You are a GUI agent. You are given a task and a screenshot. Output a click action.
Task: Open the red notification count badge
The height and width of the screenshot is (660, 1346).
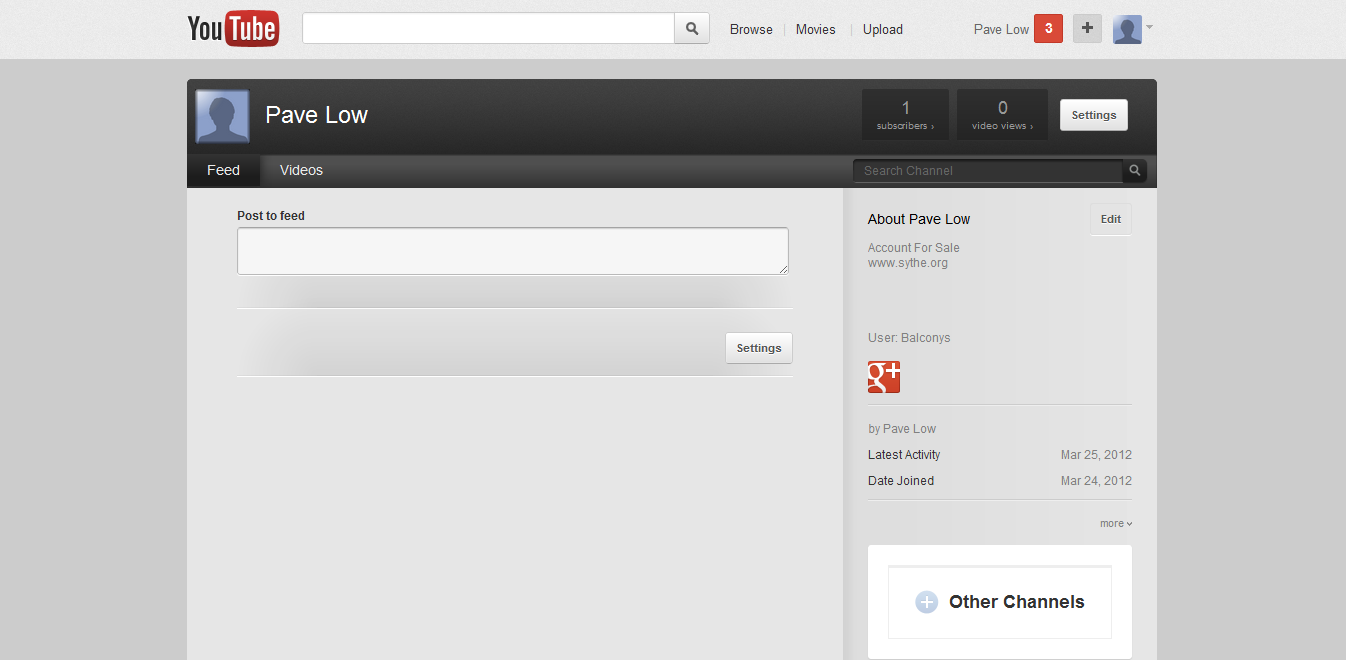click(1048, 29)
